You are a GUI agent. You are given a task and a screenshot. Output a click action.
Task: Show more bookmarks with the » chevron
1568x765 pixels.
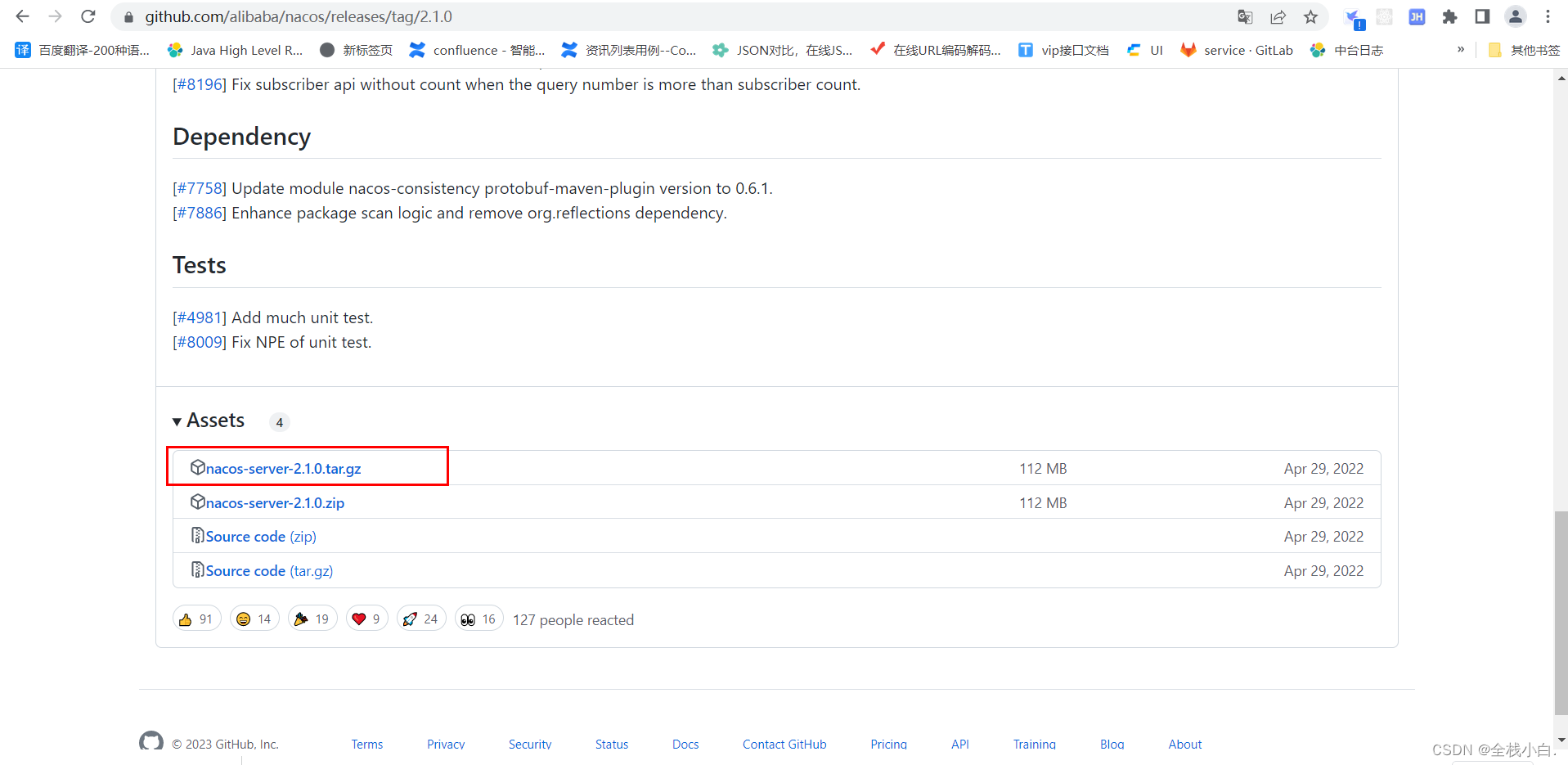(1461, 50)
